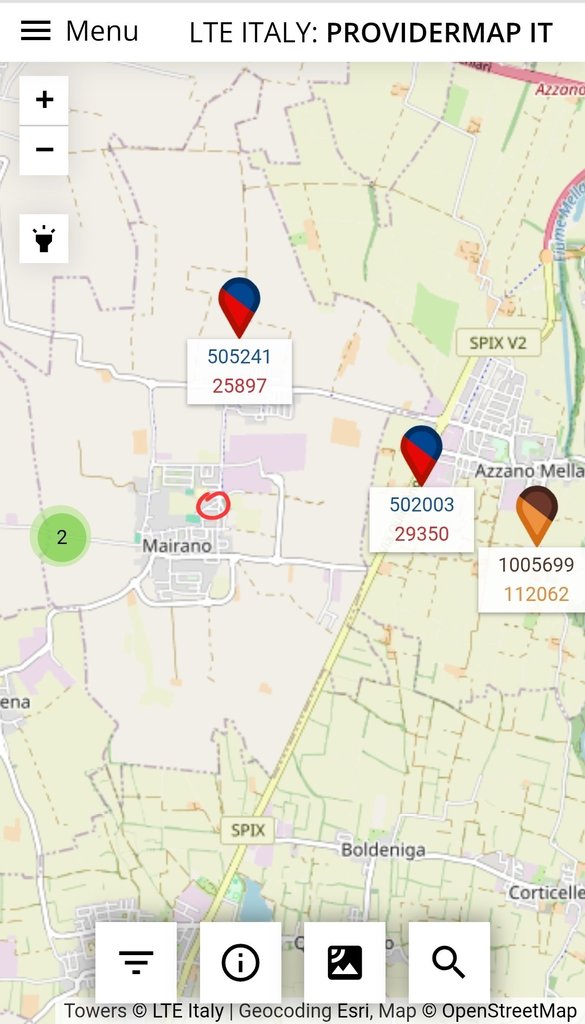The width and height of the screenshot is (585, 1024).
Task: Switch map imagery with picture icon
Action: [x=345, y=963]
